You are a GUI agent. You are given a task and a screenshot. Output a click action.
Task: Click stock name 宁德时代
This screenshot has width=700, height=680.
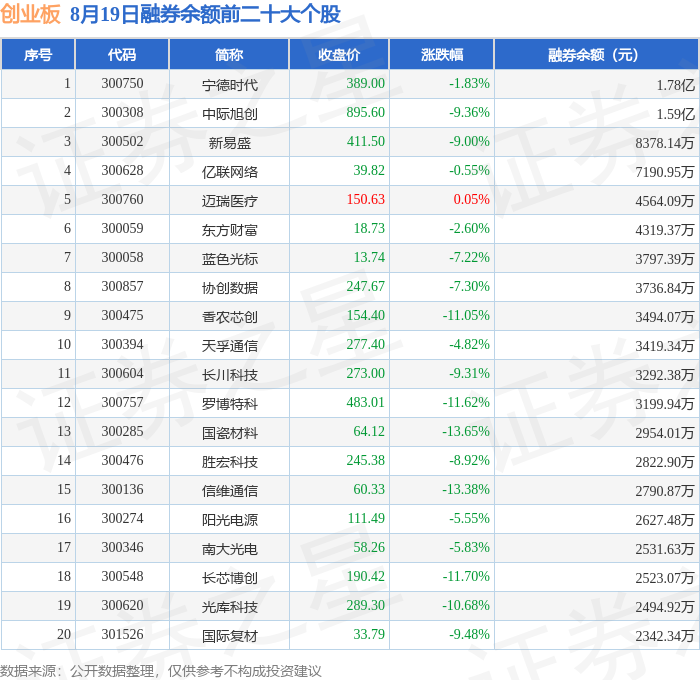pos(229,85)
